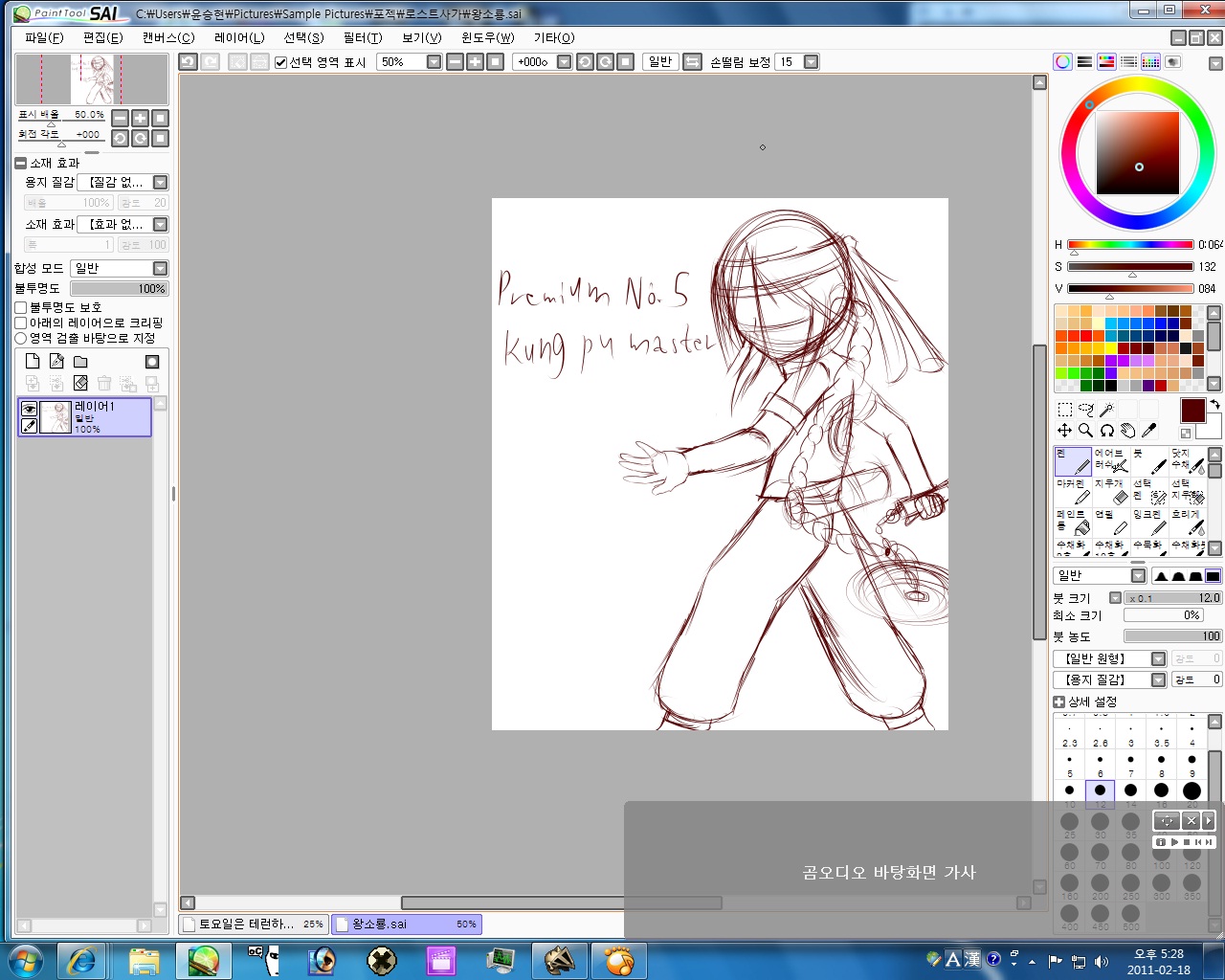Enable 아래의 레이어으로 크리핑 checkbox

[x=21, y=323]
